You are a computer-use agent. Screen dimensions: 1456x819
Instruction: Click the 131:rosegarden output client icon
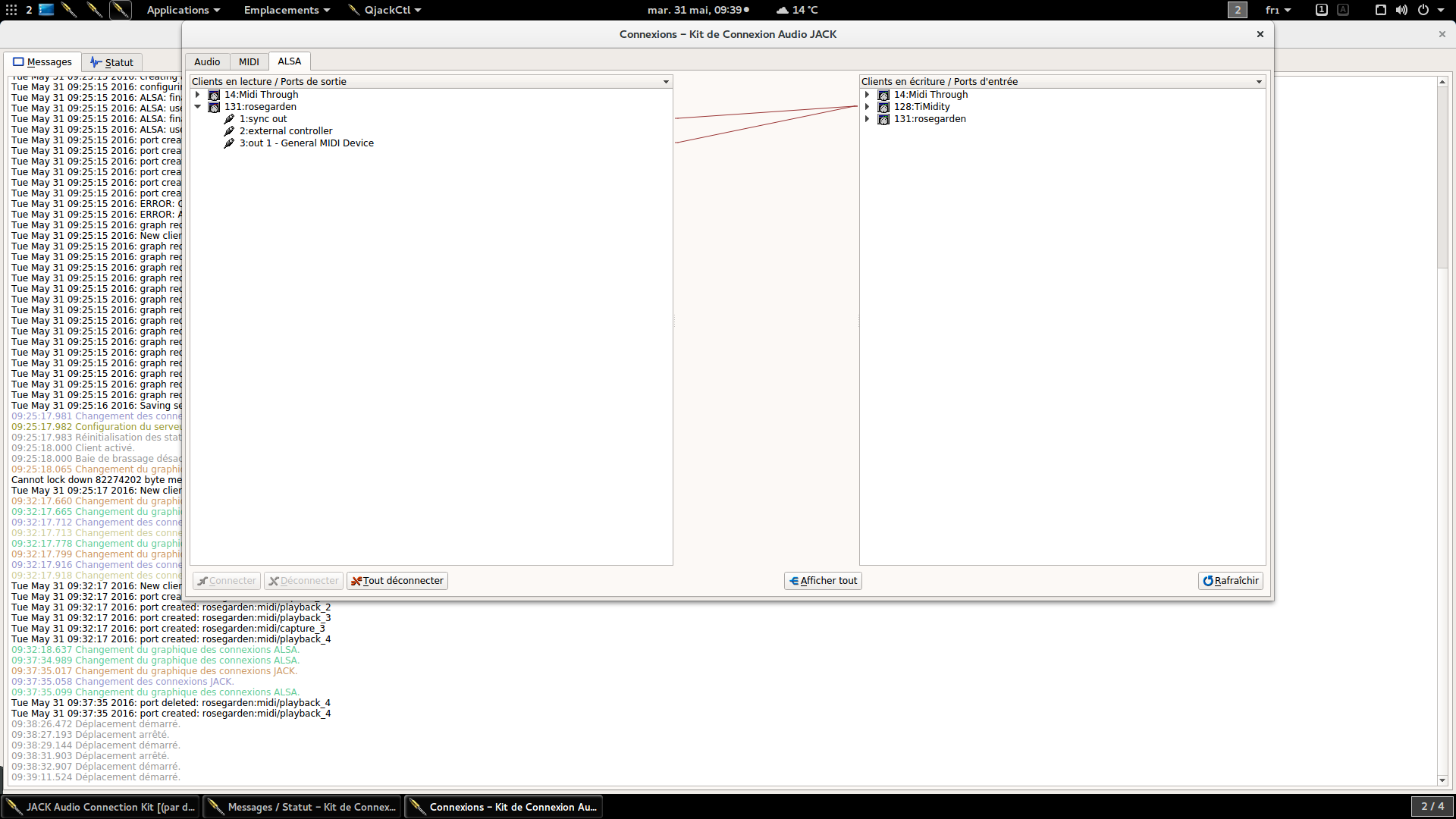pyautogui.click(x=214, y=107)
